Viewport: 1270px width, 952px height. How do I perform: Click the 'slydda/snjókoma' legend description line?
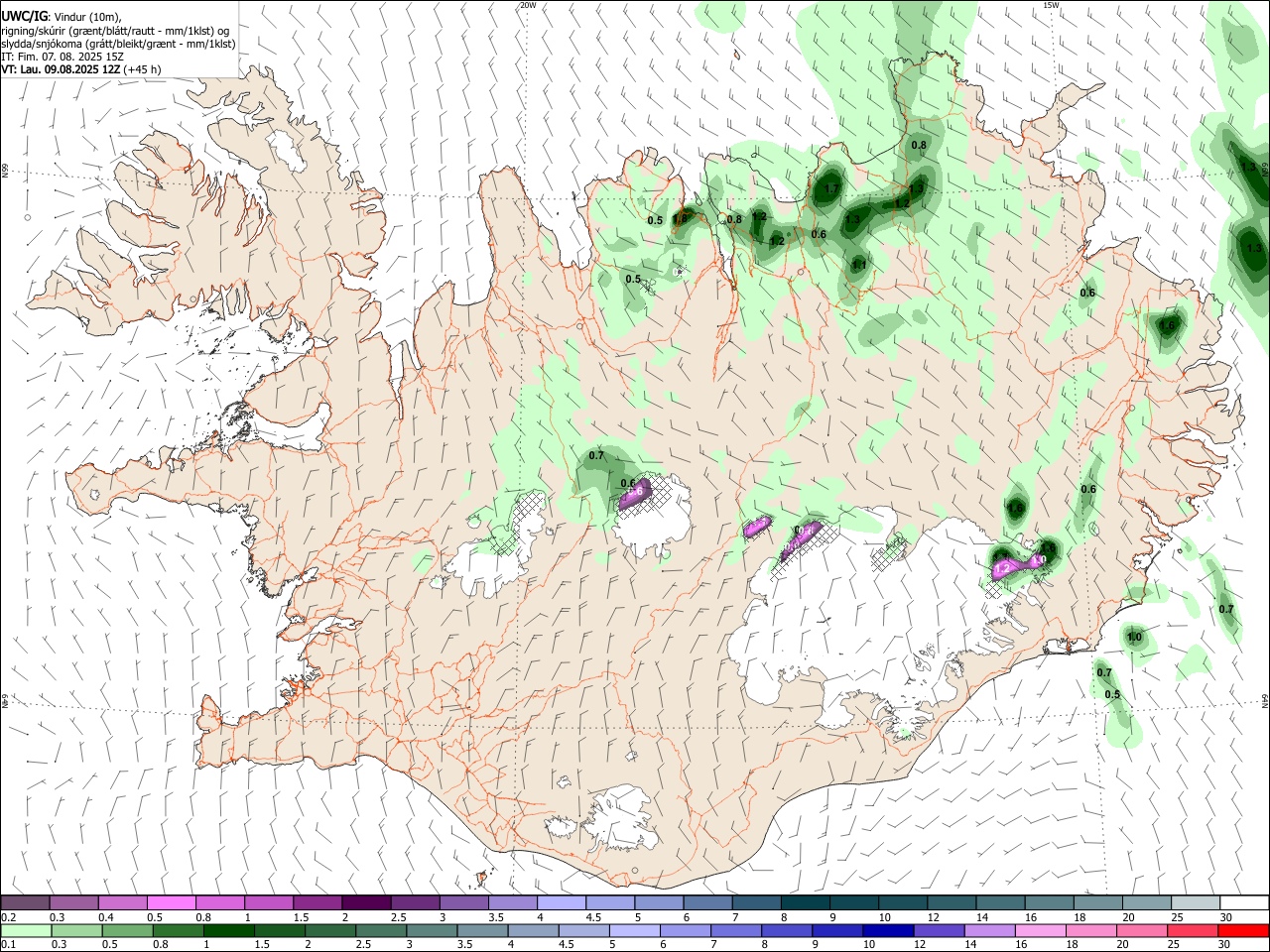coord(118,44)
